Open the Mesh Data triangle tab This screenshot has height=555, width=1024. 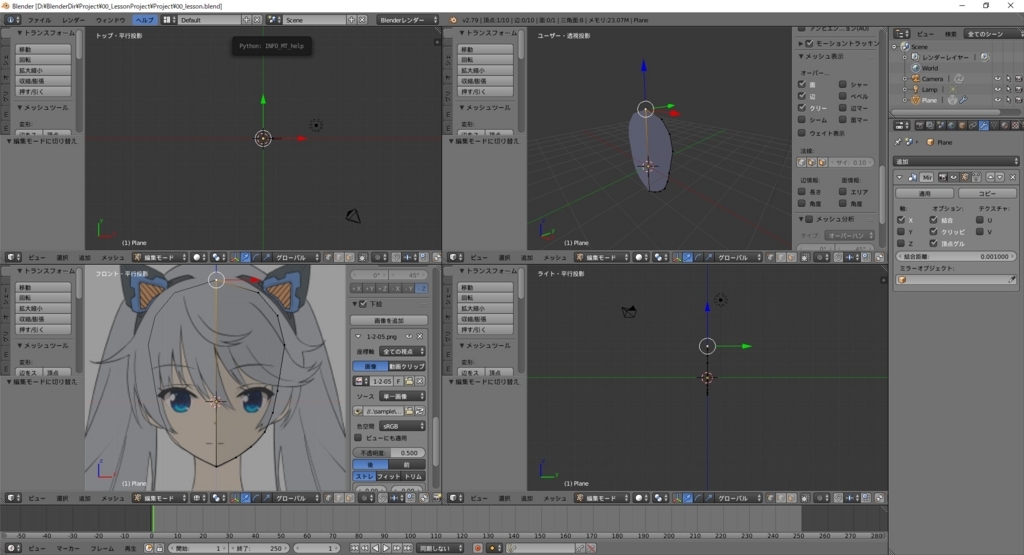pos(994,125)
